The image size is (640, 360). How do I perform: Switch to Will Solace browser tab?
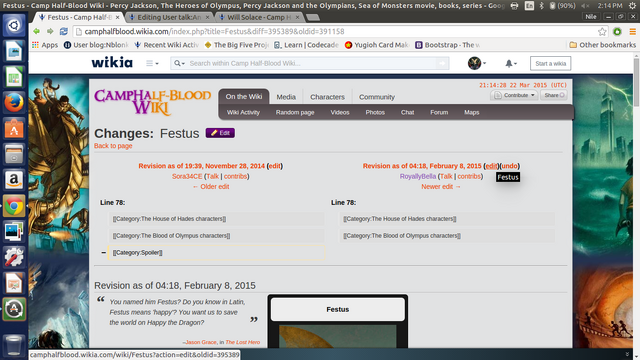(x=259, y=17)
